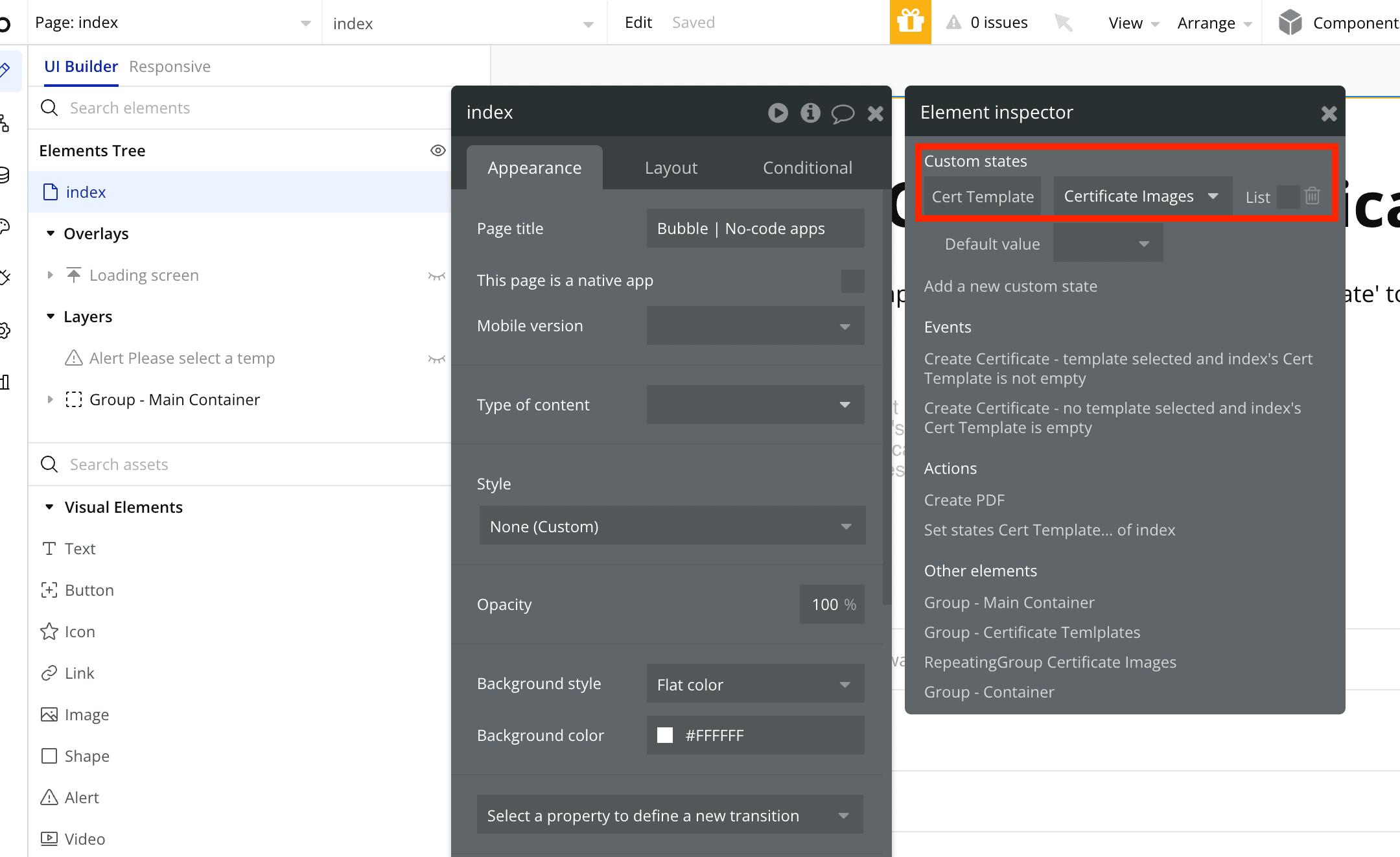Enable 'This page is a native app' checkbox
The width and height of the screenshot is (1400, 857).
click(852, 281)
